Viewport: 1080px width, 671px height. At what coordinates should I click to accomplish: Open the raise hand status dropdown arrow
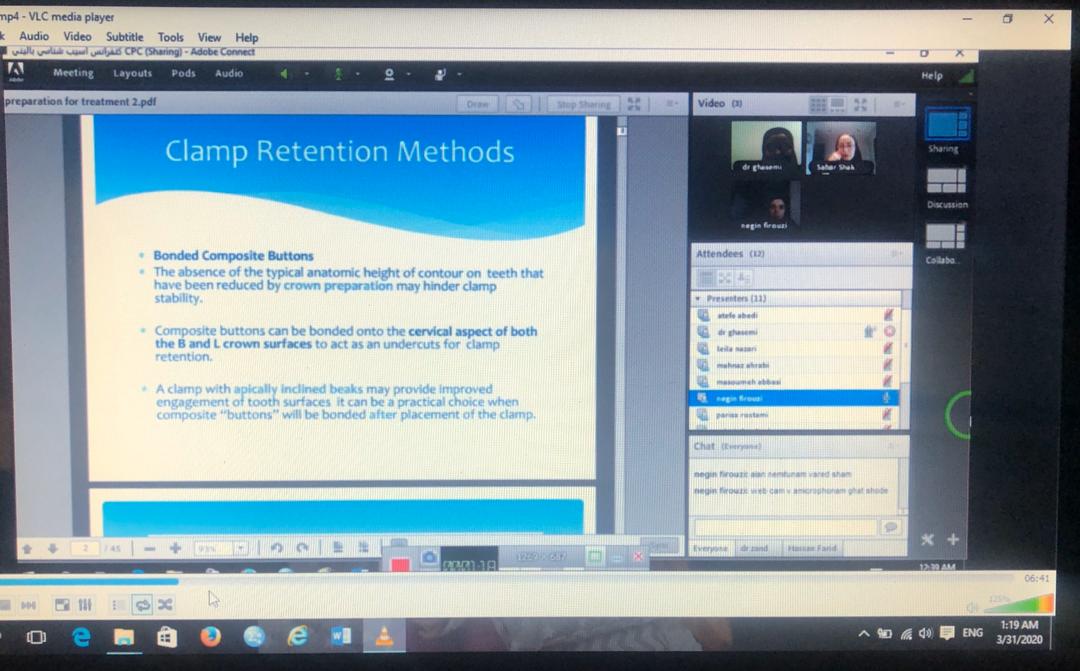click(459, 74)
